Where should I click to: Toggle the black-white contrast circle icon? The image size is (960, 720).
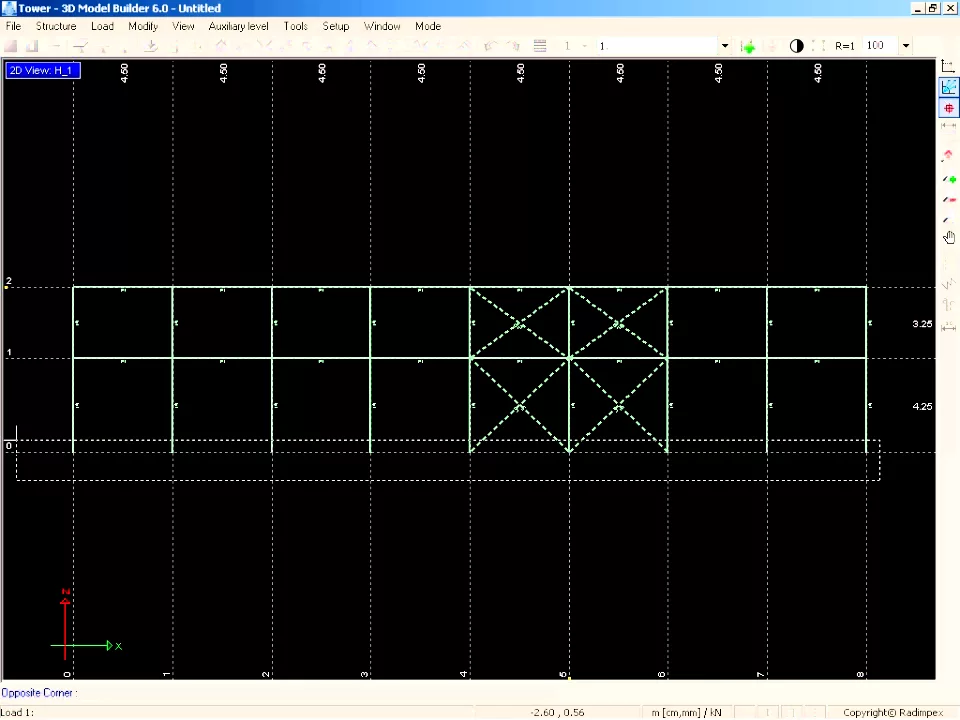pyautogui.click(x=796, y=46)
